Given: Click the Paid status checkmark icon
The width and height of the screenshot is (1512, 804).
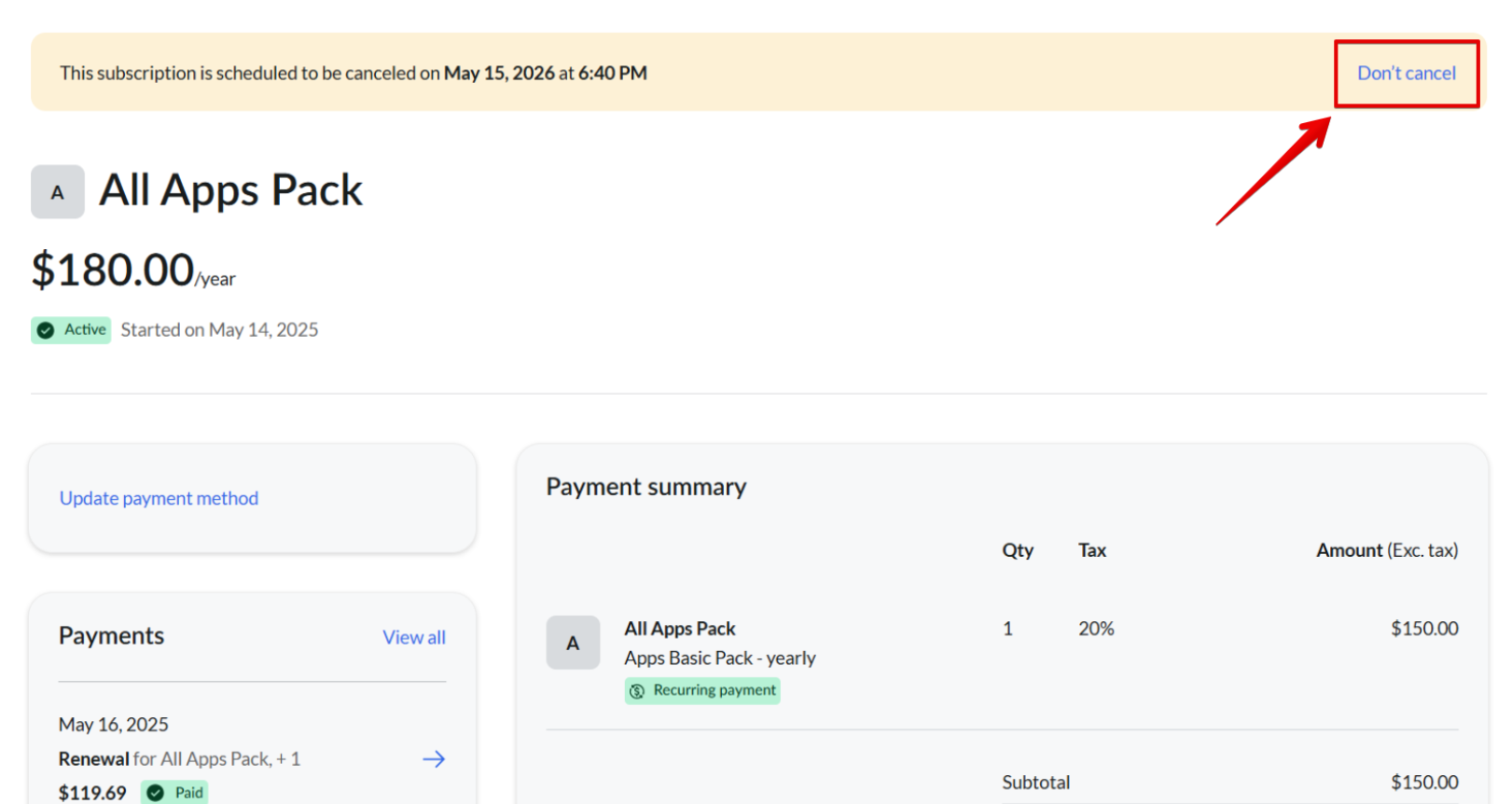Looking at the screenshot, I should tap(156, 793).
